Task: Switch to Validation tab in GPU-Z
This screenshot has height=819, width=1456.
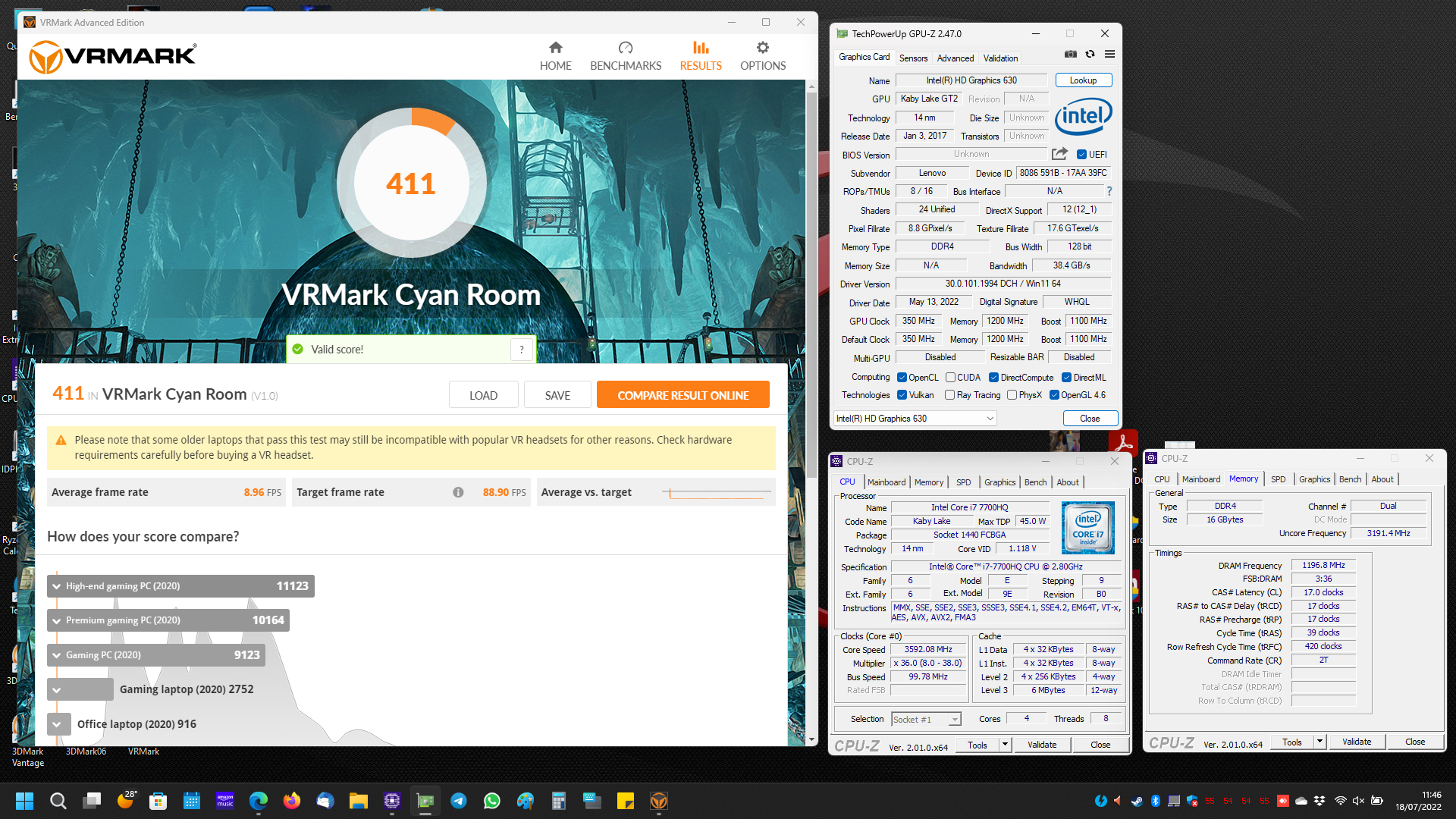Action: (1000, 58)
